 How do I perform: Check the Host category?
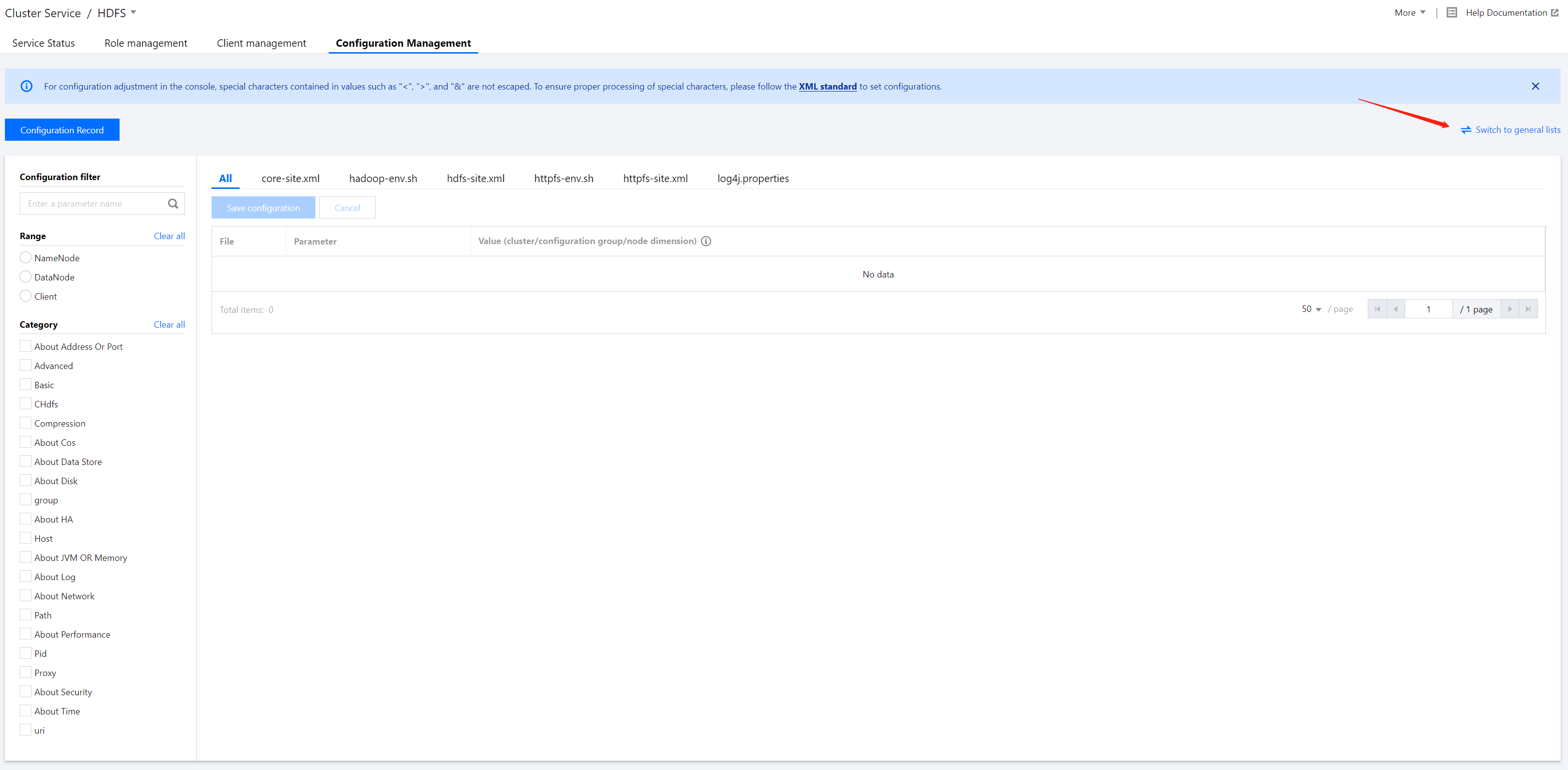tap(26, 538)
